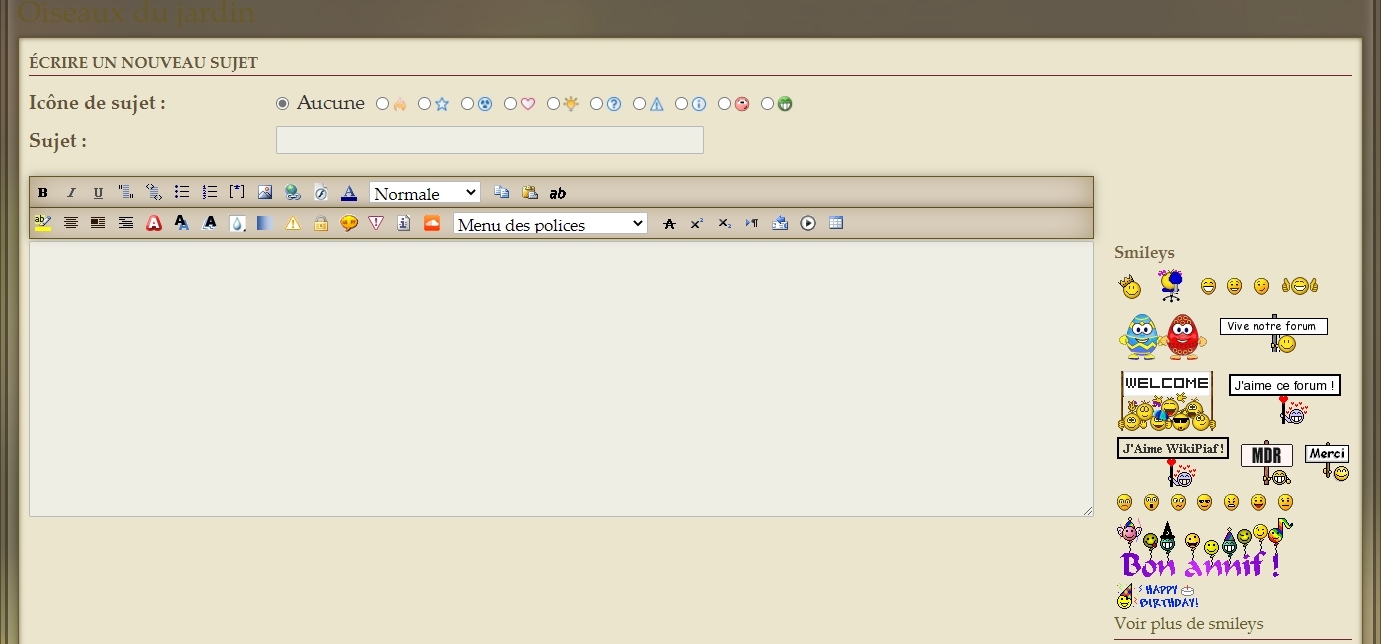Select the red face topic icon radio
Screen dimensions: 1381x644
(725, 103)
